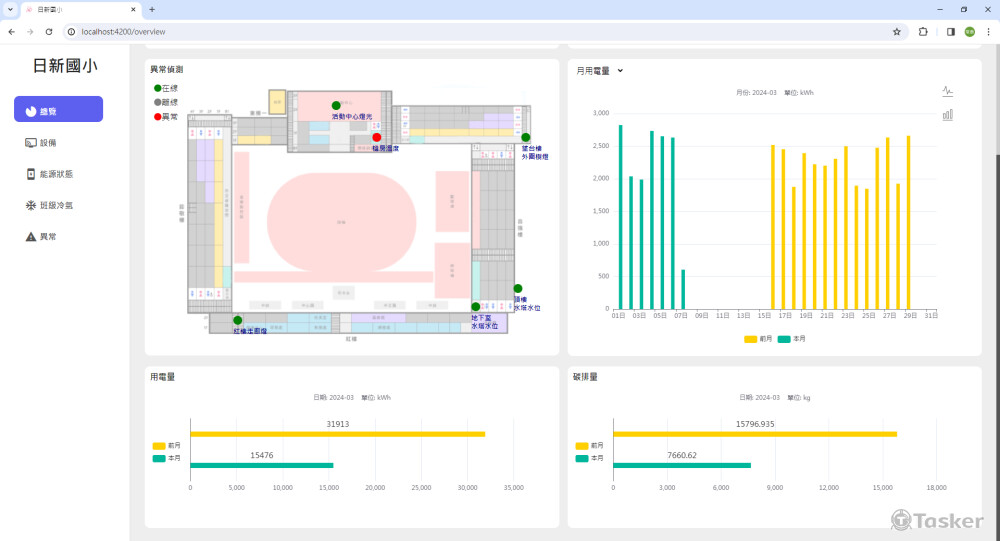The image size is (1000, 541).
Task: Switch monthly chart to bar view
Action: (947, 115)
